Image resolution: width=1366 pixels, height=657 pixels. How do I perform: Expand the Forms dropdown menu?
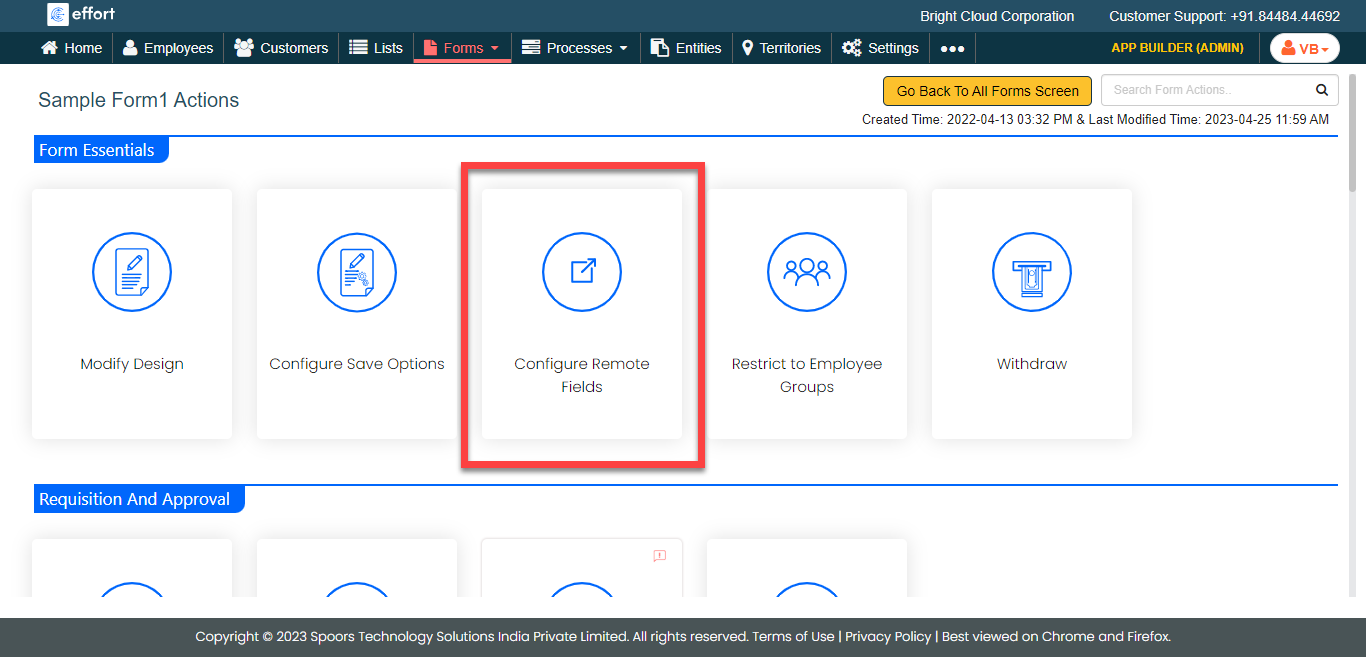click(x=462, y=48)
